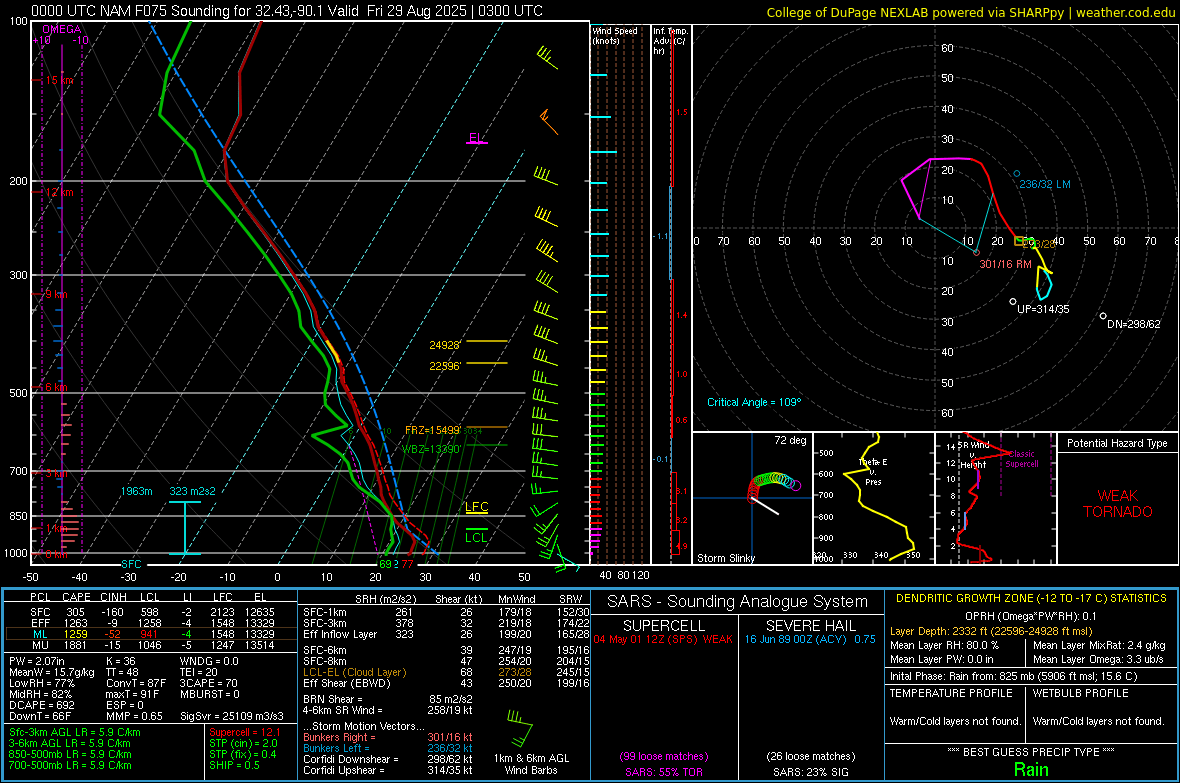Click the green 'Rain' precip type result

click(1031, 770)
